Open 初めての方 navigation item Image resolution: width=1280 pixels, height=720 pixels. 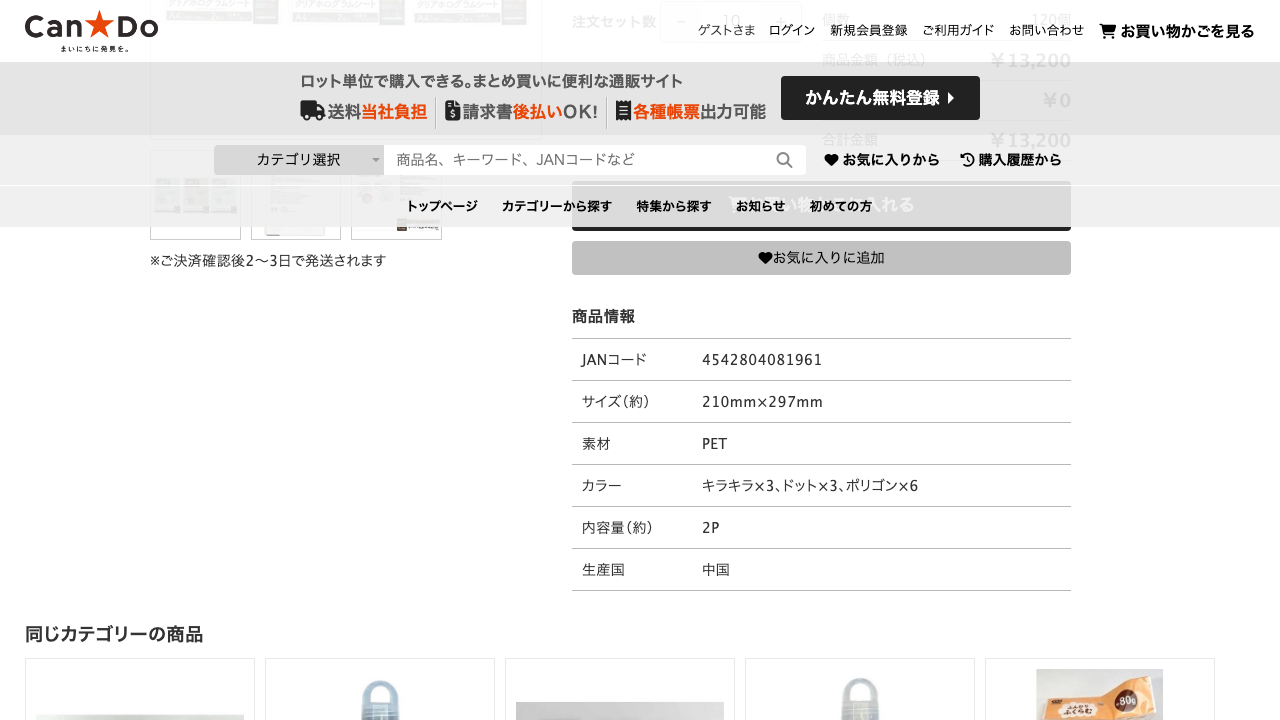tap(841, 206)
